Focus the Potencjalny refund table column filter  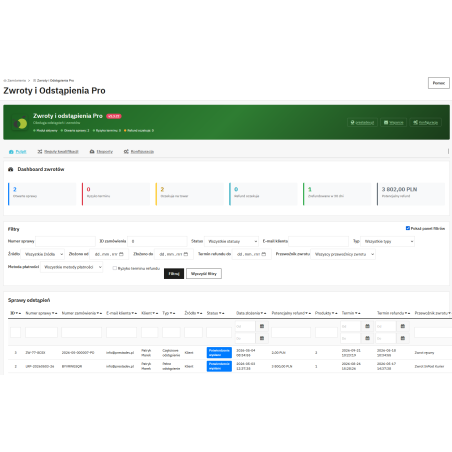[291, 332]
